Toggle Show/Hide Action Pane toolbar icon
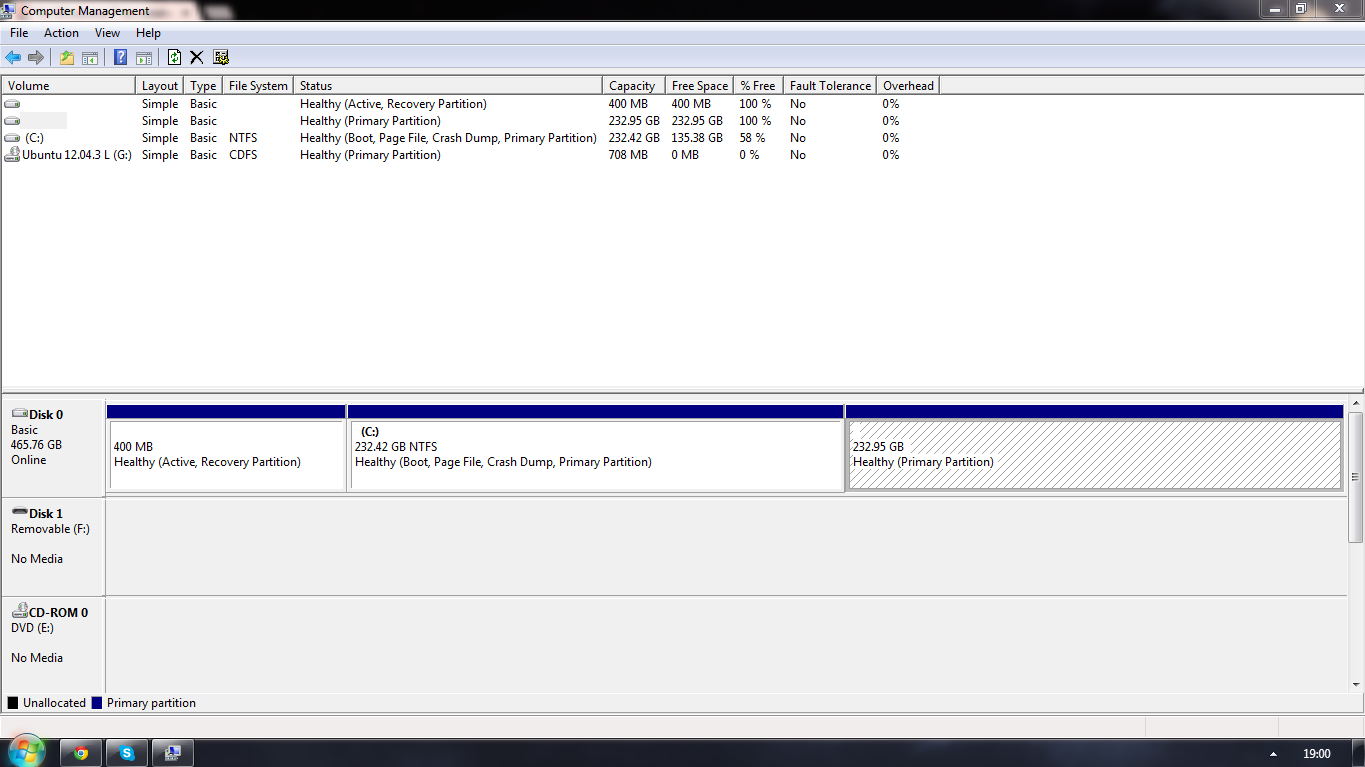Viewport: 1365px width, 767px height. [x=143, y=58]
